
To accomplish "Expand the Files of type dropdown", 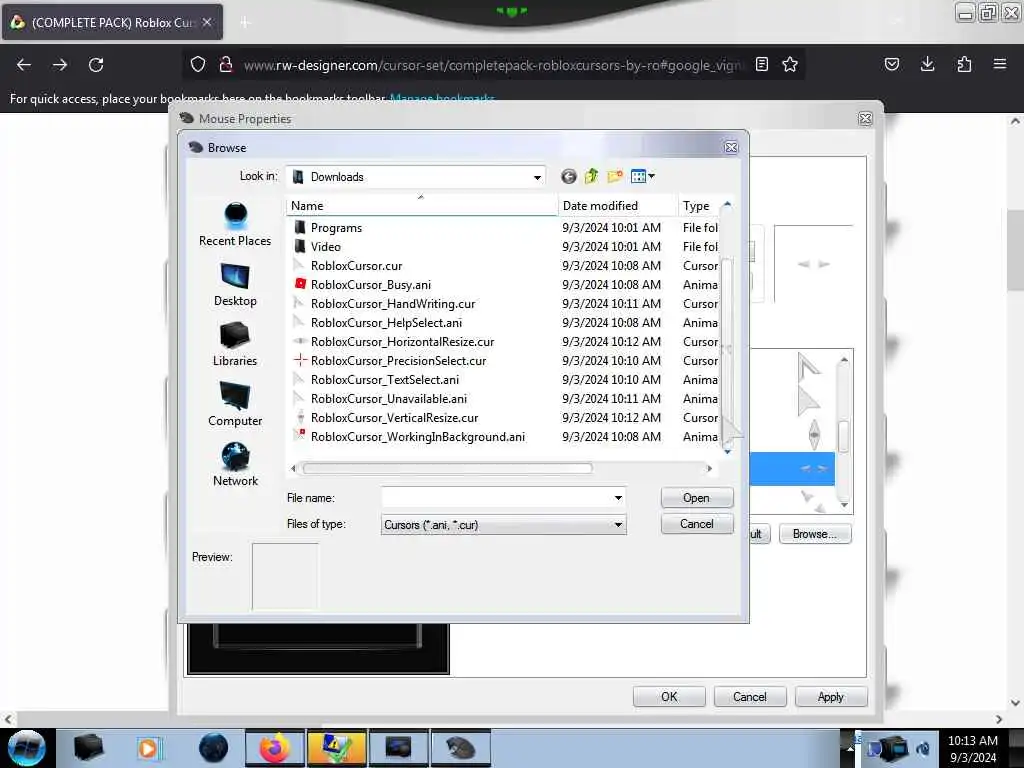I will click(618, 524).
